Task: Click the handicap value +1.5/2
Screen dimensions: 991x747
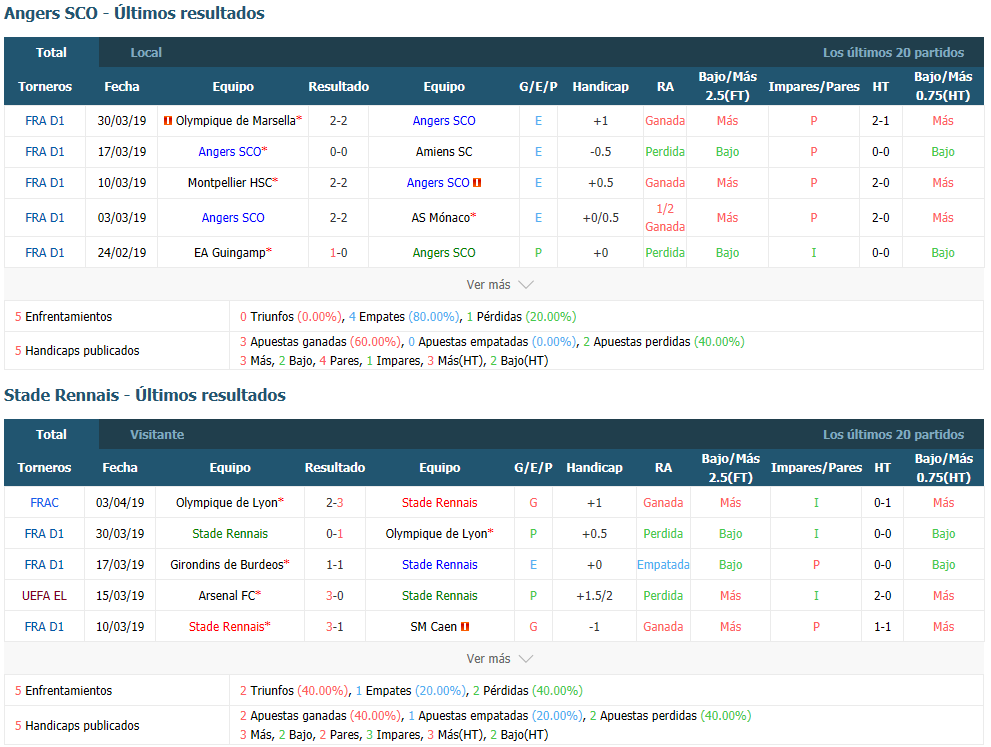Action: point(594,595)
